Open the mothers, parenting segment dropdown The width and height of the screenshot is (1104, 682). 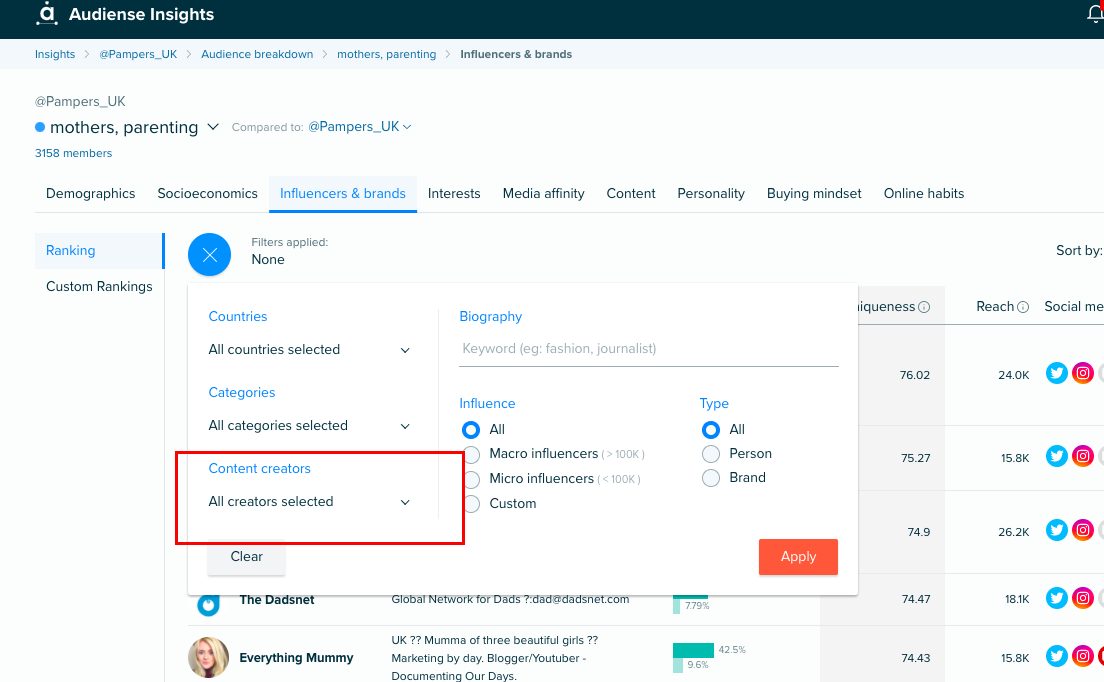pyautogui.click(x=213, y=127)
